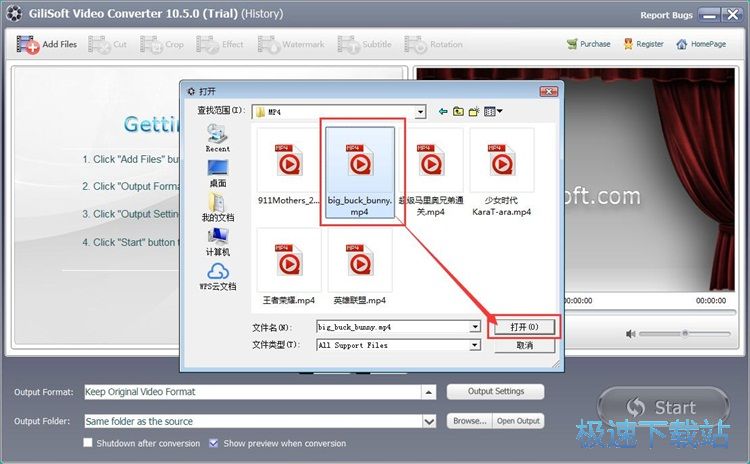Go up one folder level in dialog
Viewport: 750px width, 464px height.
point(458,111)
